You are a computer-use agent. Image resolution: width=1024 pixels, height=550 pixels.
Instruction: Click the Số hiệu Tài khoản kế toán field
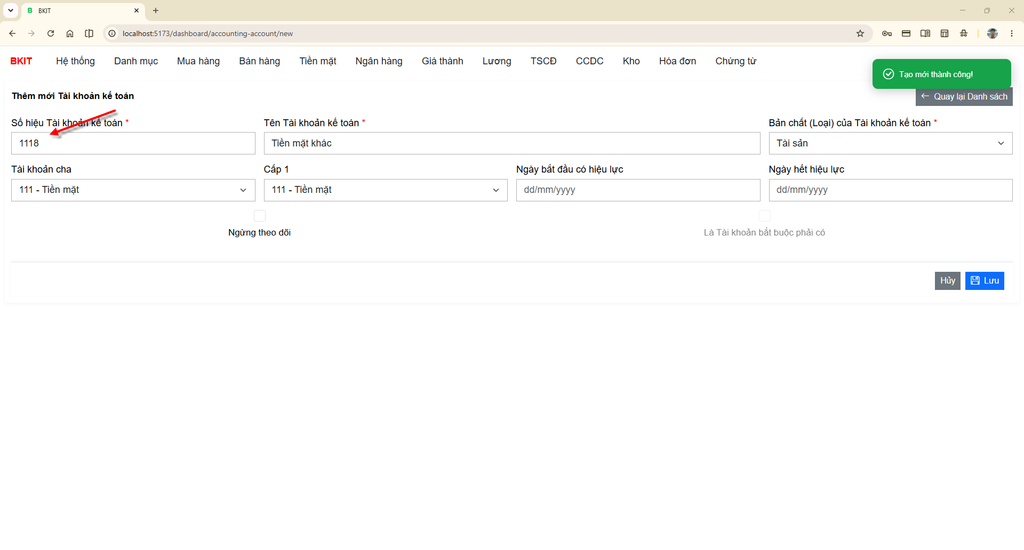pyautogui.click(x=133, y=143)
